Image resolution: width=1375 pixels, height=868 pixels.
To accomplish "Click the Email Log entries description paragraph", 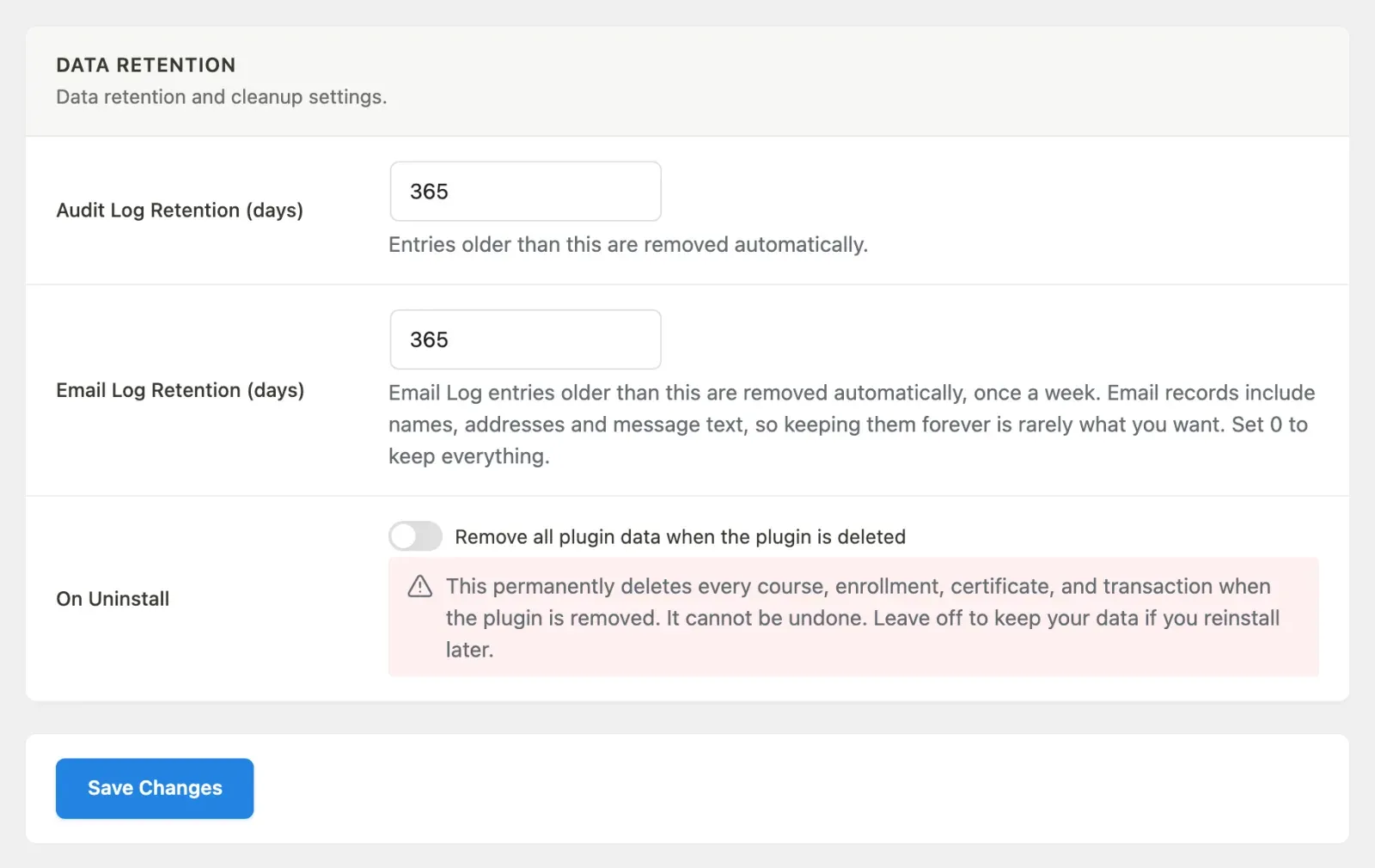I will [852, 425].
